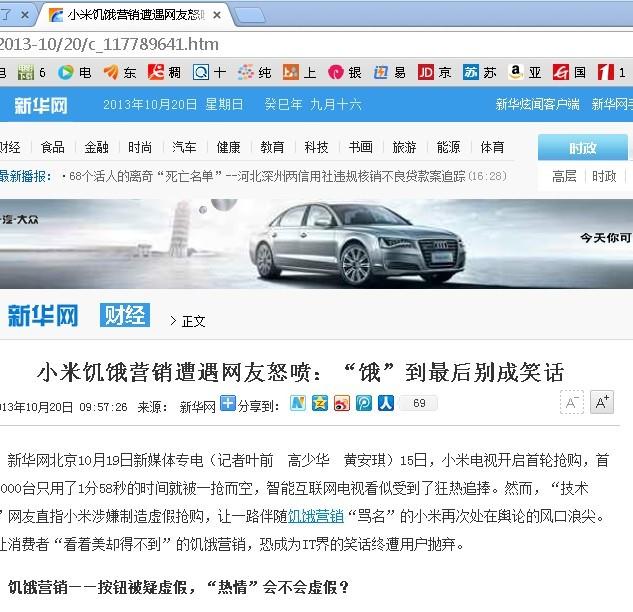Click the large 新华网 logo above article
This screenshot has width=633, height=612.
click(43, 315)
